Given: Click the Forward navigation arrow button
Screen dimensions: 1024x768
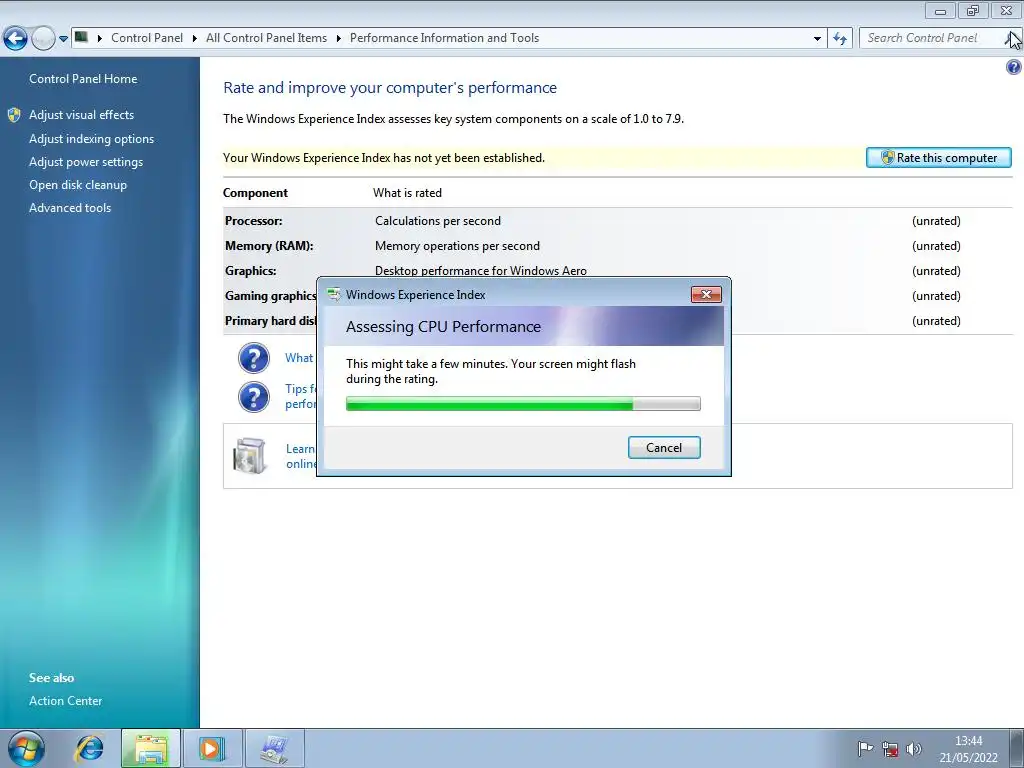Looking at the screenshot, I should coord(43,39).
